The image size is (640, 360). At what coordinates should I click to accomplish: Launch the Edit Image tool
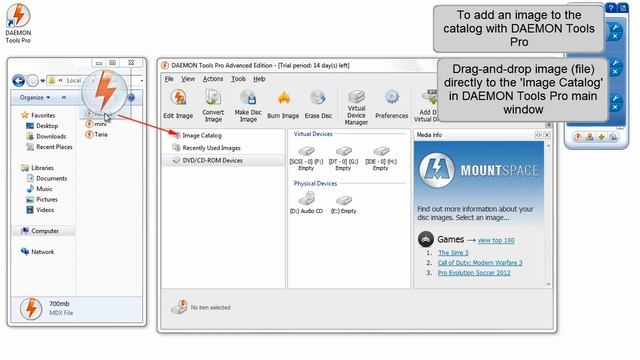click(x=178, y=104)
